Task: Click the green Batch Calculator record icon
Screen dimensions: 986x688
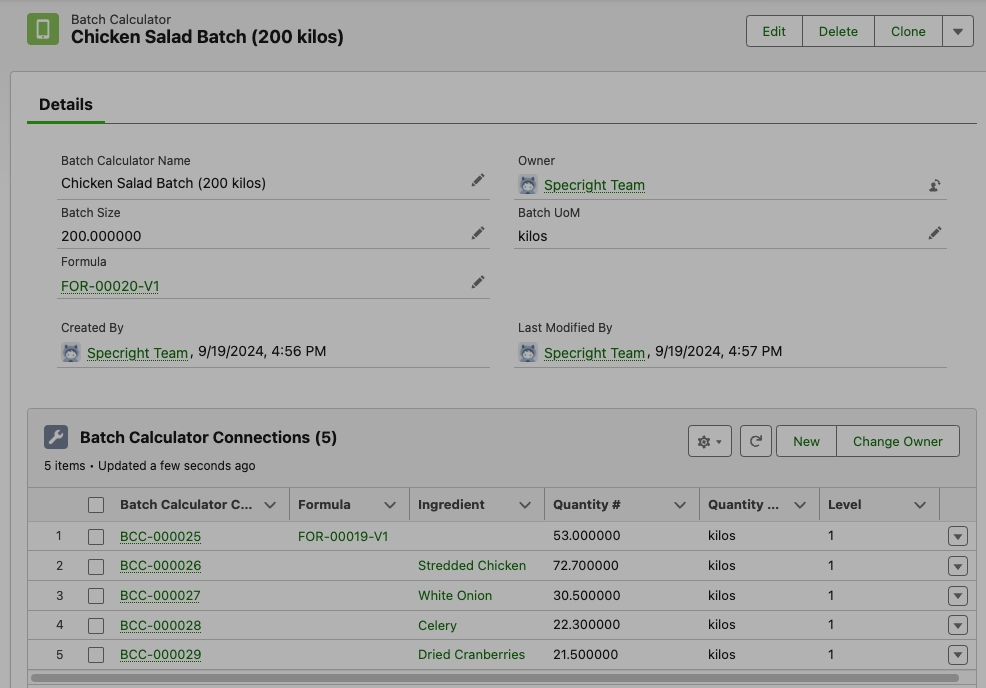Action: pyautogui.click(x=43, y=29)
